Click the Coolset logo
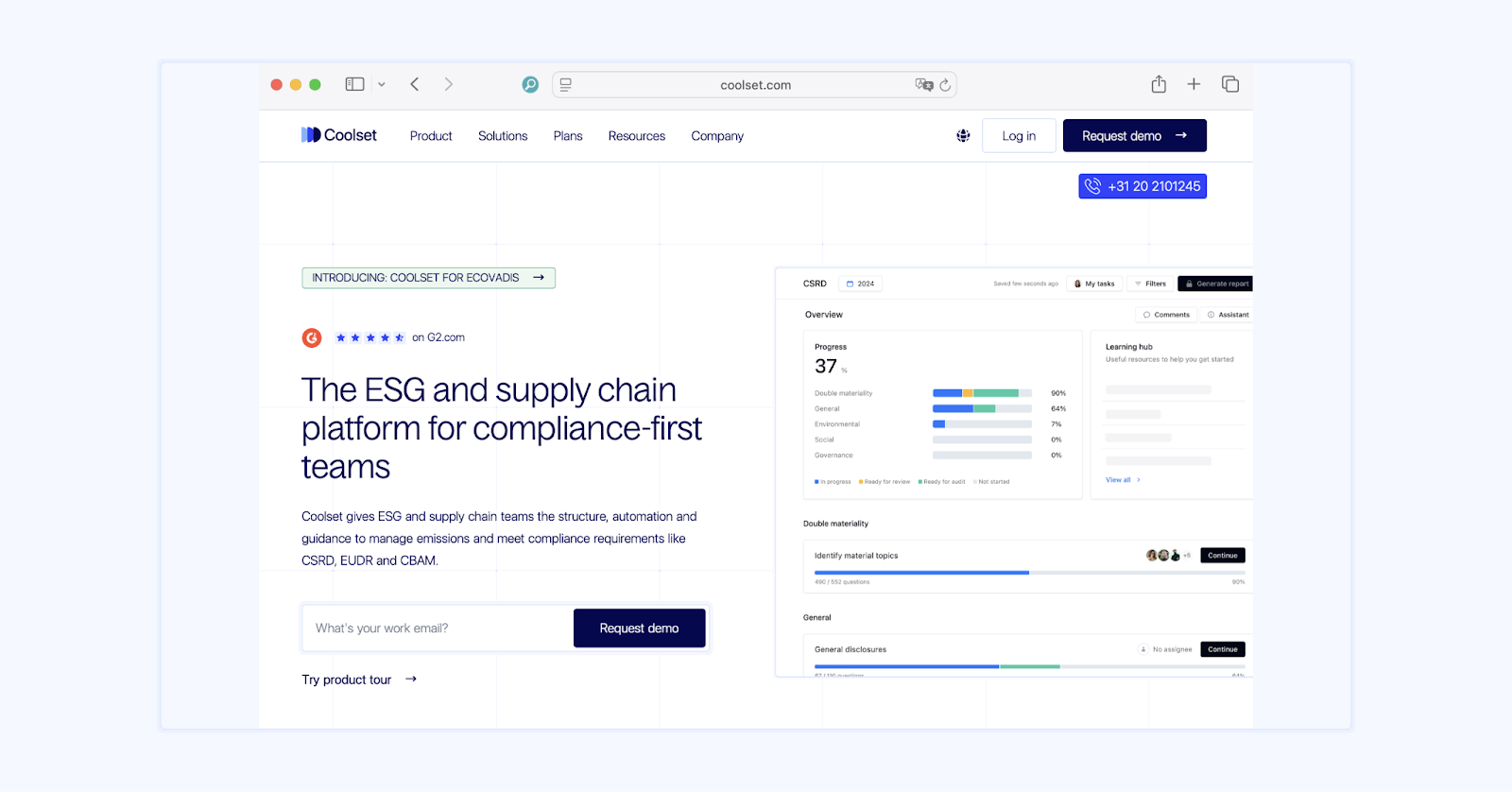This screenshot has height=792, width=1512. pos(339,135)
